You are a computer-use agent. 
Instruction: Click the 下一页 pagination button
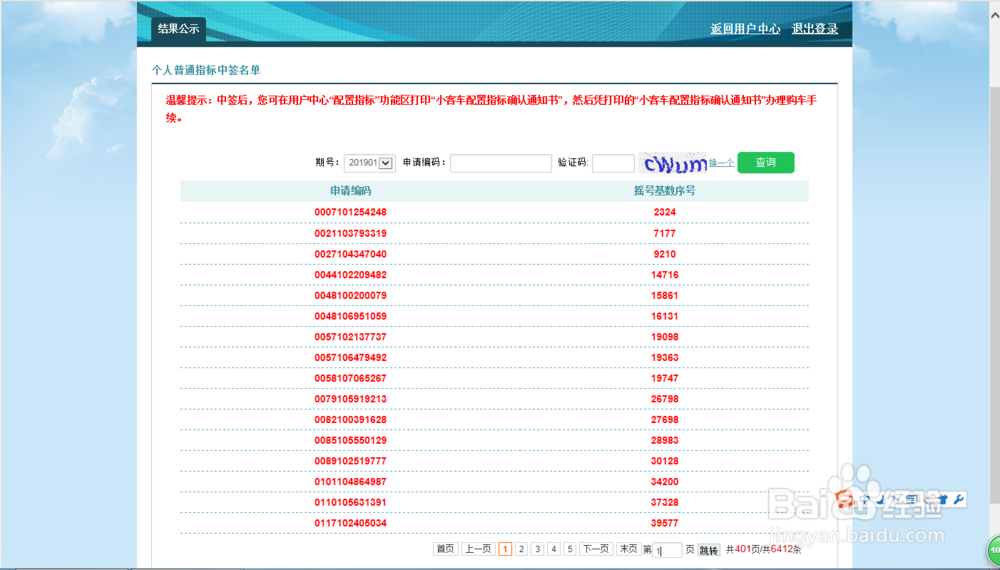click(x=596, y=549)
